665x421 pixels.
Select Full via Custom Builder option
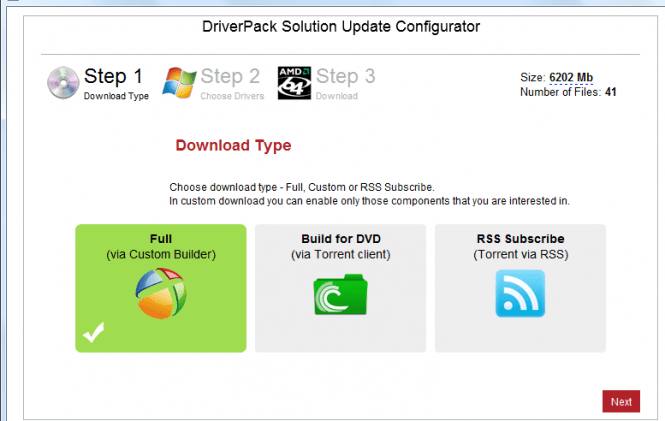point(161,288)
